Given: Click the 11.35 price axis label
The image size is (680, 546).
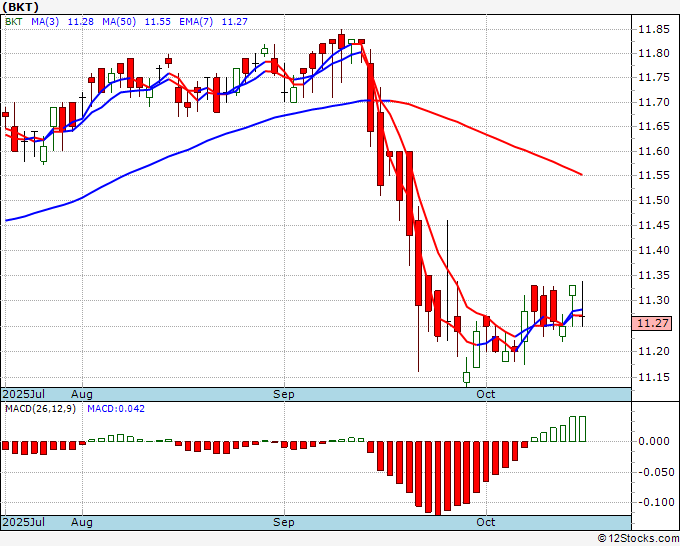Looking at the screenshot, I should (654, 275).
